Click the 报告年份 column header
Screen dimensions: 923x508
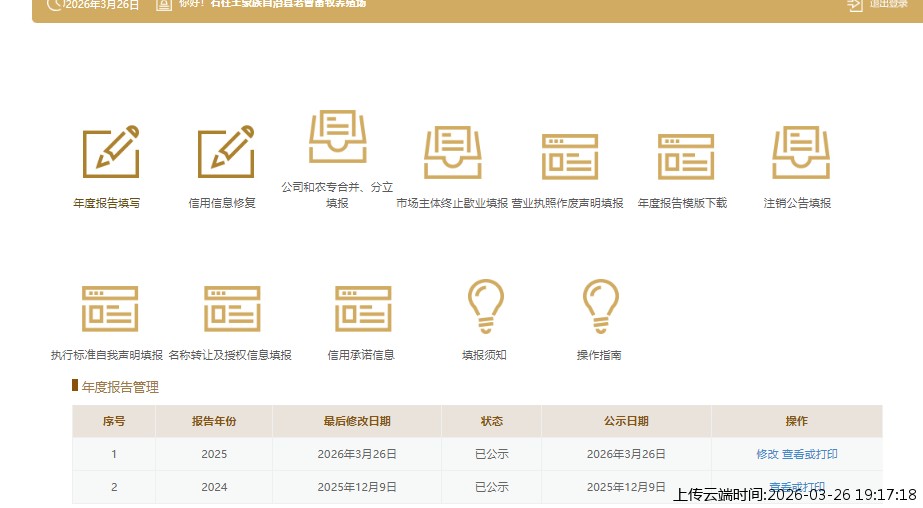tap(214, 421)
